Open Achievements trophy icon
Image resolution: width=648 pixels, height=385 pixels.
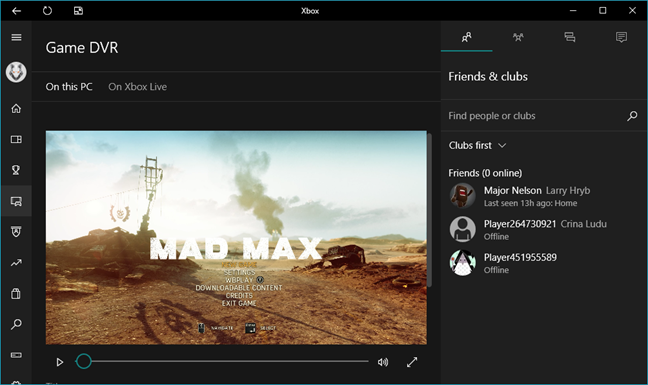click(16, 170)
